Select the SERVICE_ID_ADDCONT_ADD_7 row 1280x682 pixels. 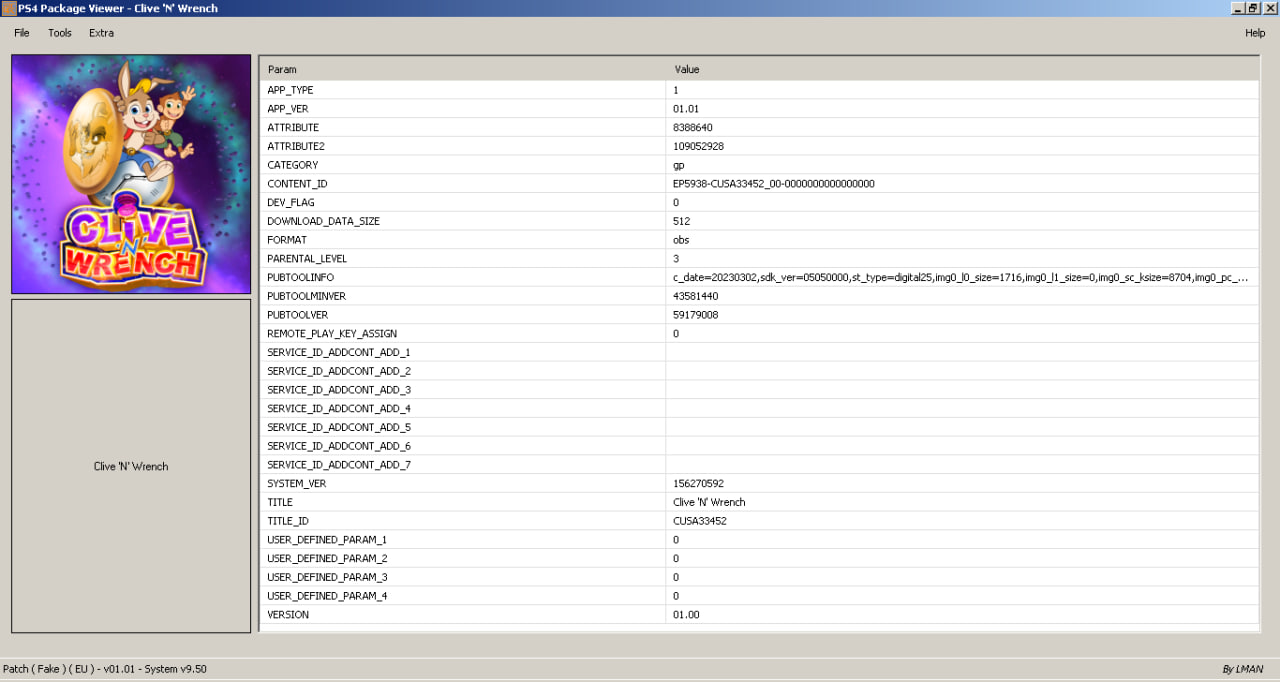(x=760, y=465)
